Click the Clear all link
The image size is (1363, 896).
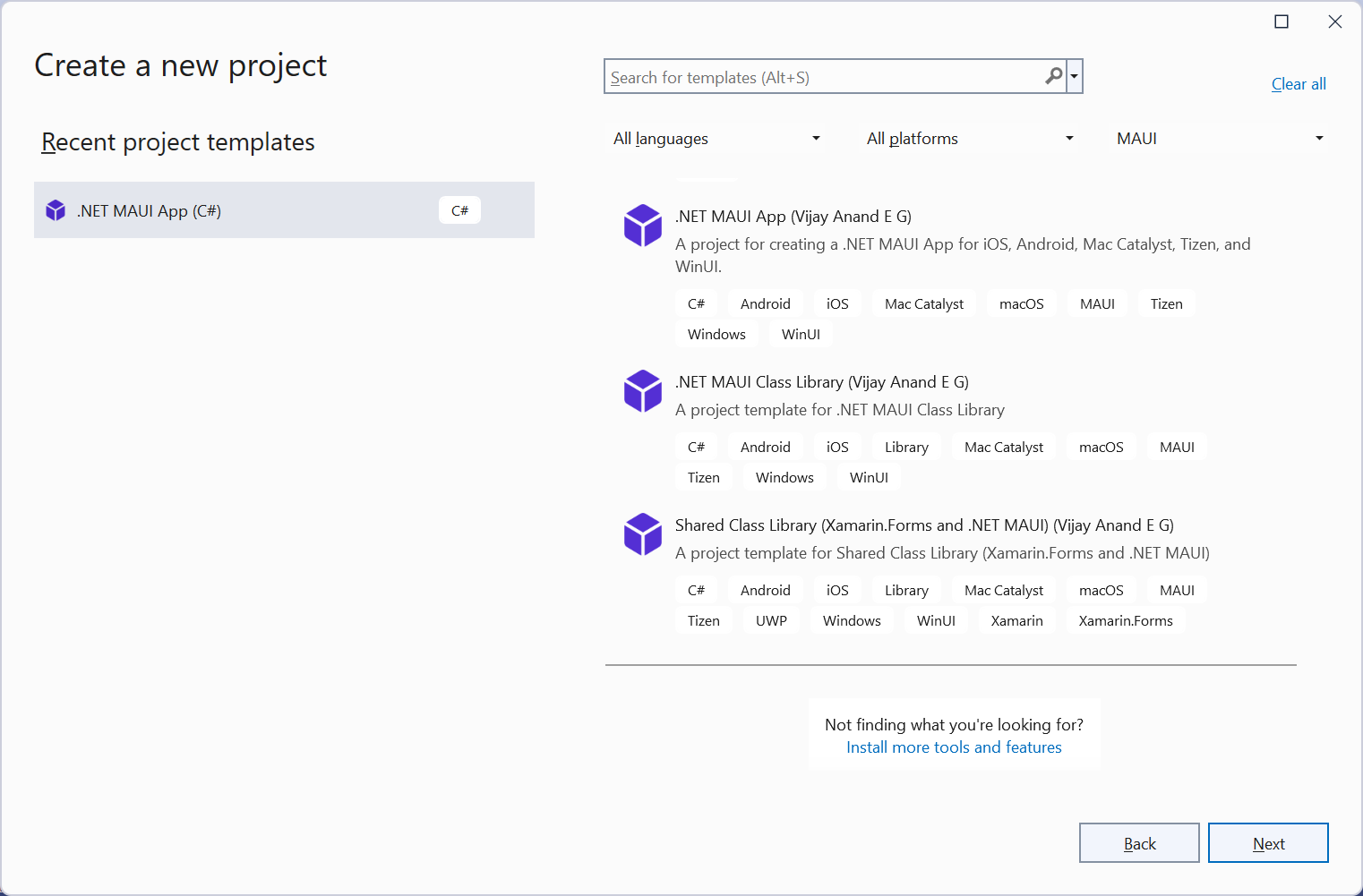coord(1299,84)
